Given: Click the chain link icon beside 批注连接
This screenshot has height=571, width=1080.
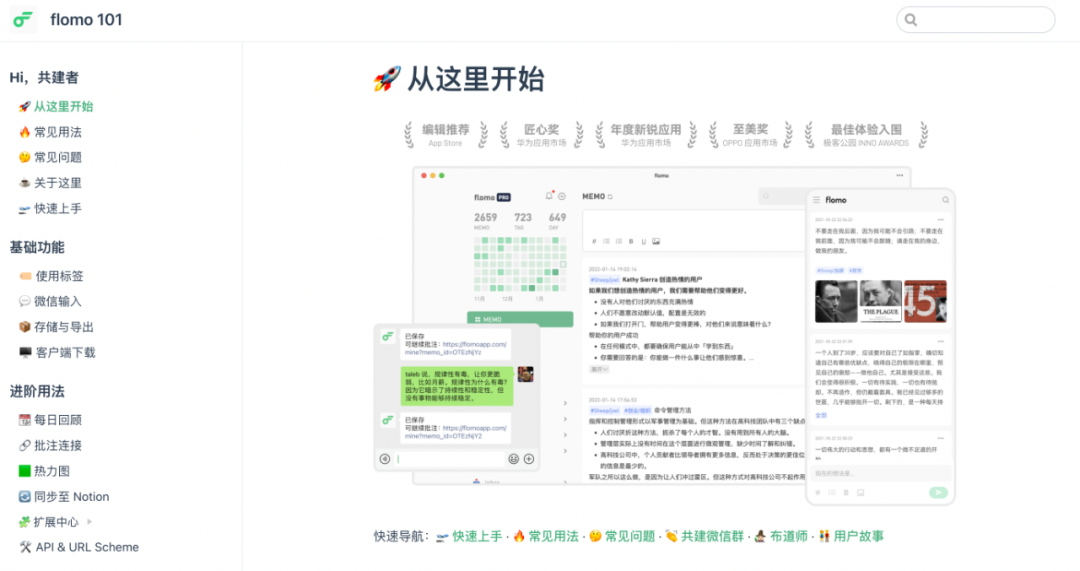Looking at the screenshot, I should (x=25, y=446).
